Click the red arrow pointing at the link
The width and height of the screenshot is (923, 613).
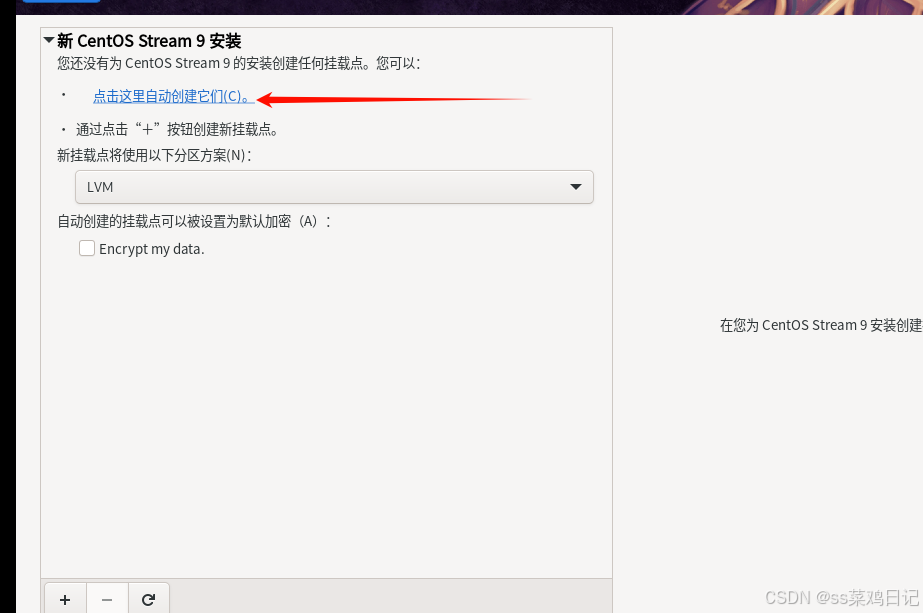[x=393, y=99]
